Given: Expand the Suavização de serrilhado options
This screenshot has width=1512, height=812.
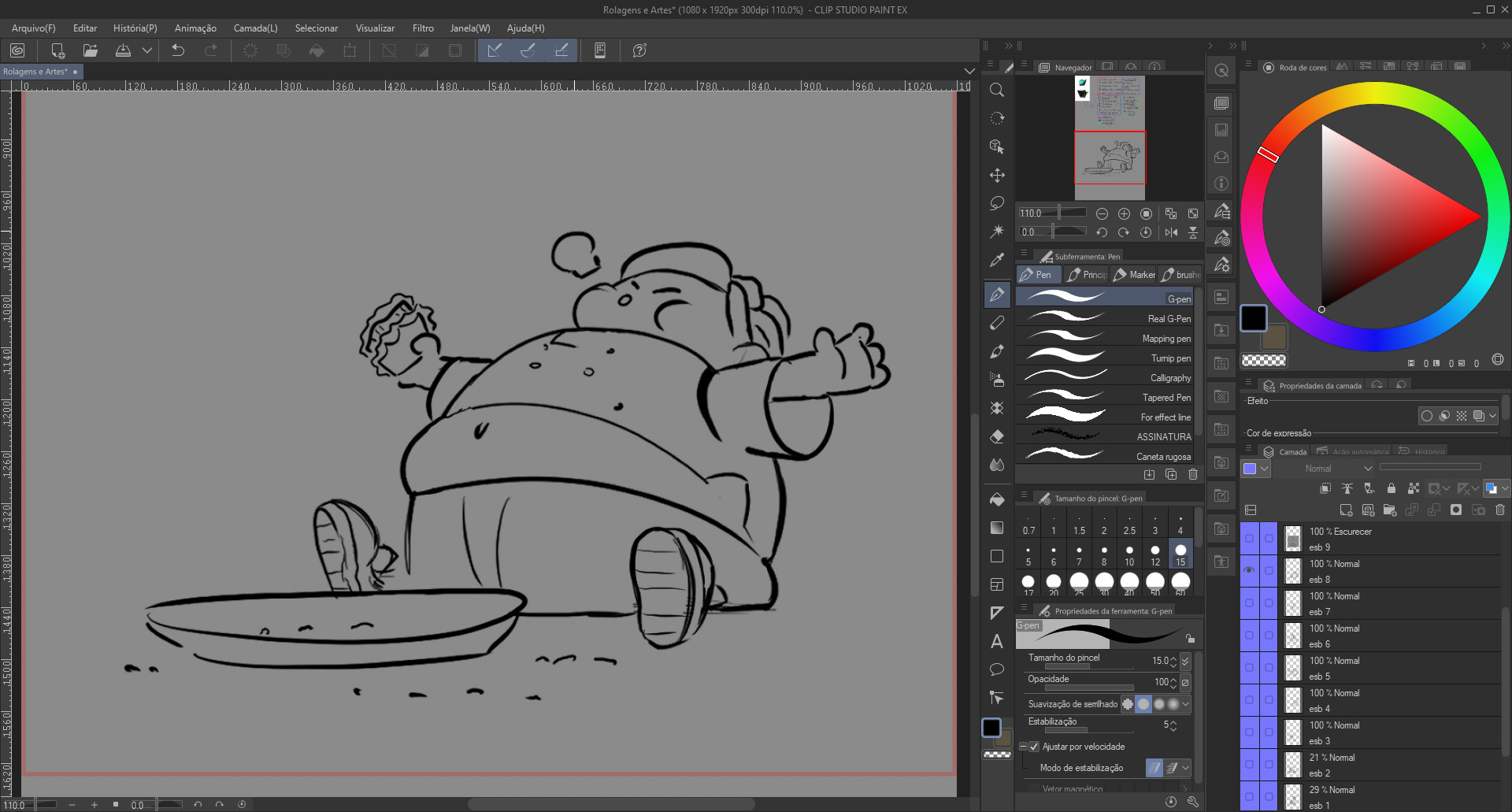Looking at the screenshot, I should [x=1185, y=704].
